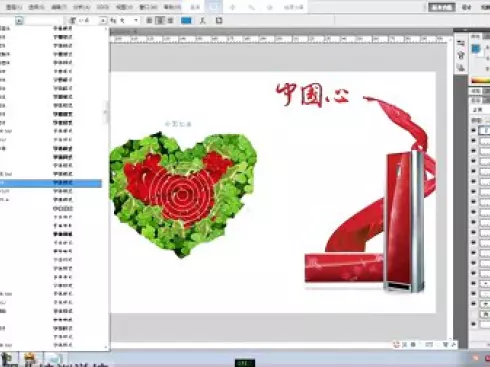Viewport: 490px width, 367px height.
Task: Select the center align text icon
Action: [160, 21]
